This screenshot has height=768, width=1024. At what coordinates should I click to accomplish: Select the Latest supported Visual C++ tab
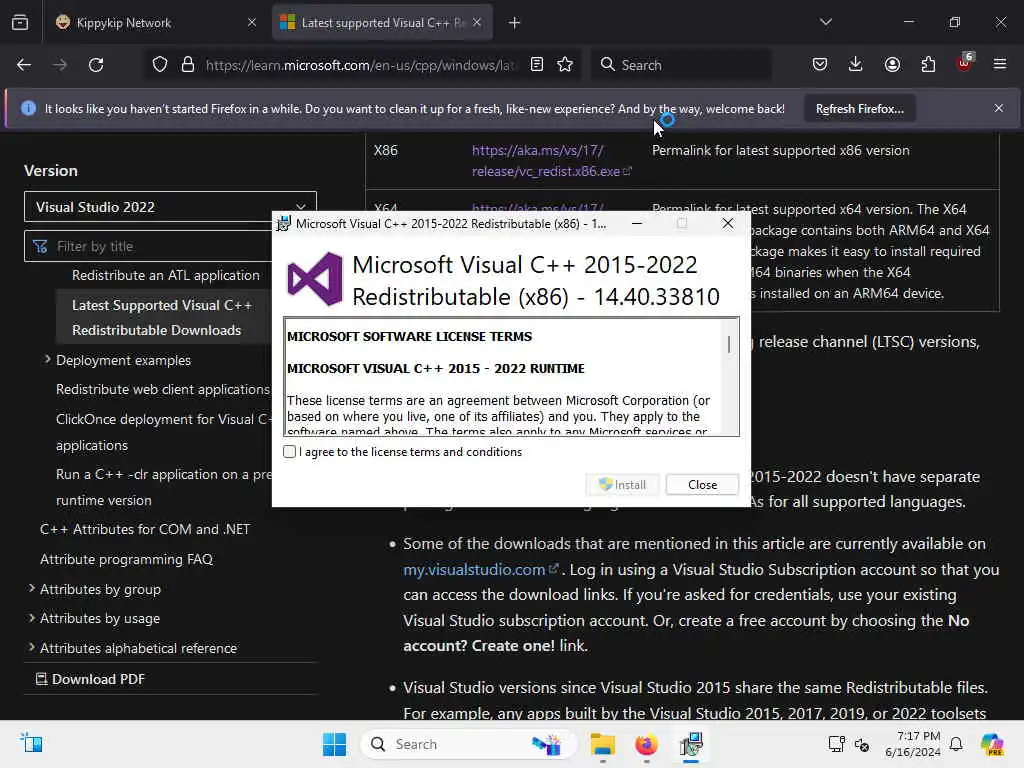coord(382,23)
